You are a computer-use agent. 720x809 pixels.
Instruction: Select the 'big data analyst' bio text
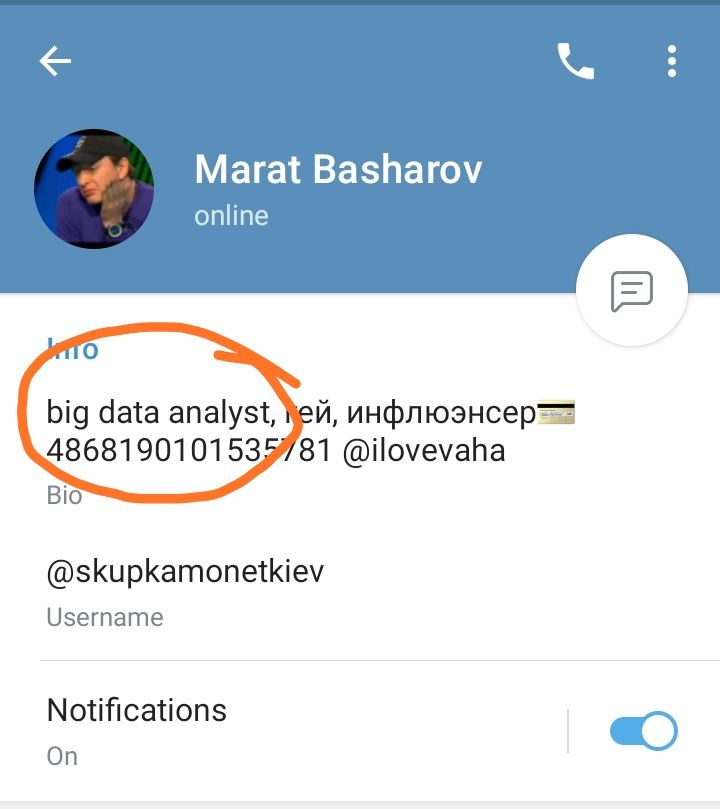coord(158,413)
